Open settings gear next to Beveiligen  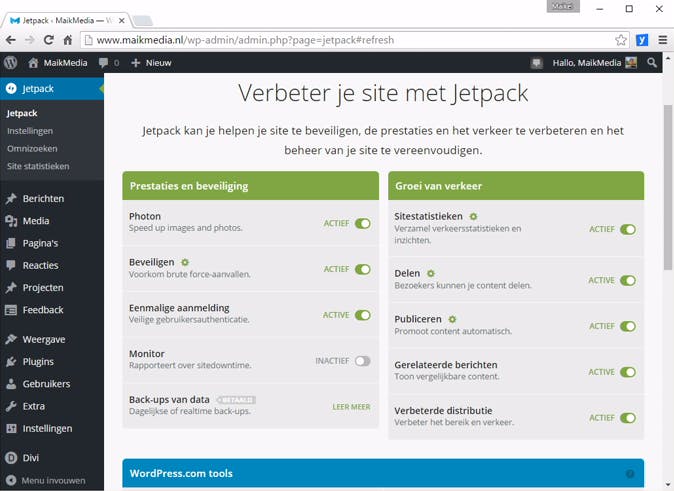(x=185, y=262)
